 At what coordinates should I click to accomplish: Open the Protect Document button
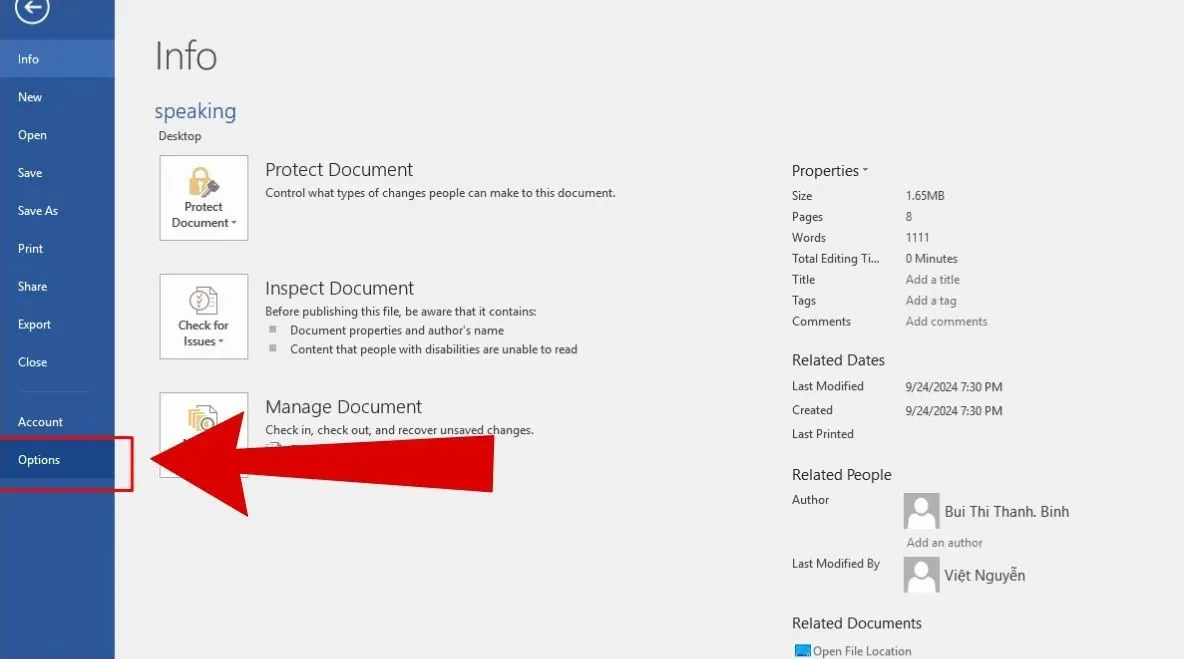coord(204,198)
